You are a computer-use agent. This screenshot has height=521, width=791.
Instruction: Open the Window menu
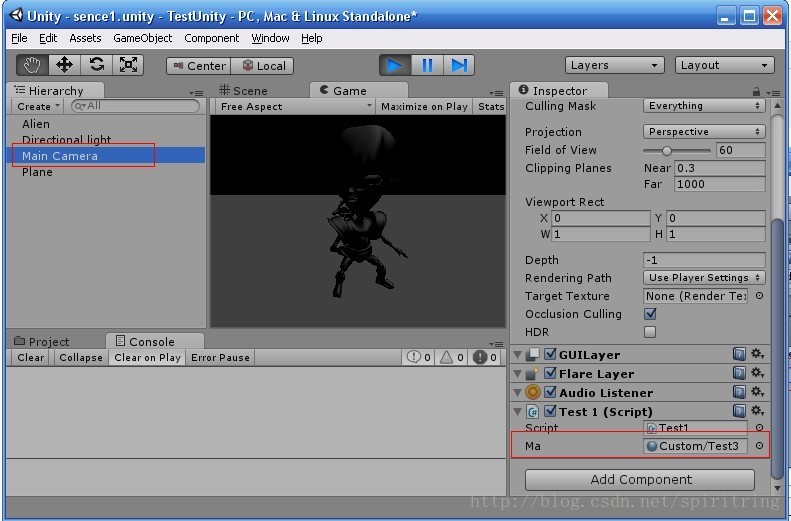pyautogui.click(x=270, y=38)
